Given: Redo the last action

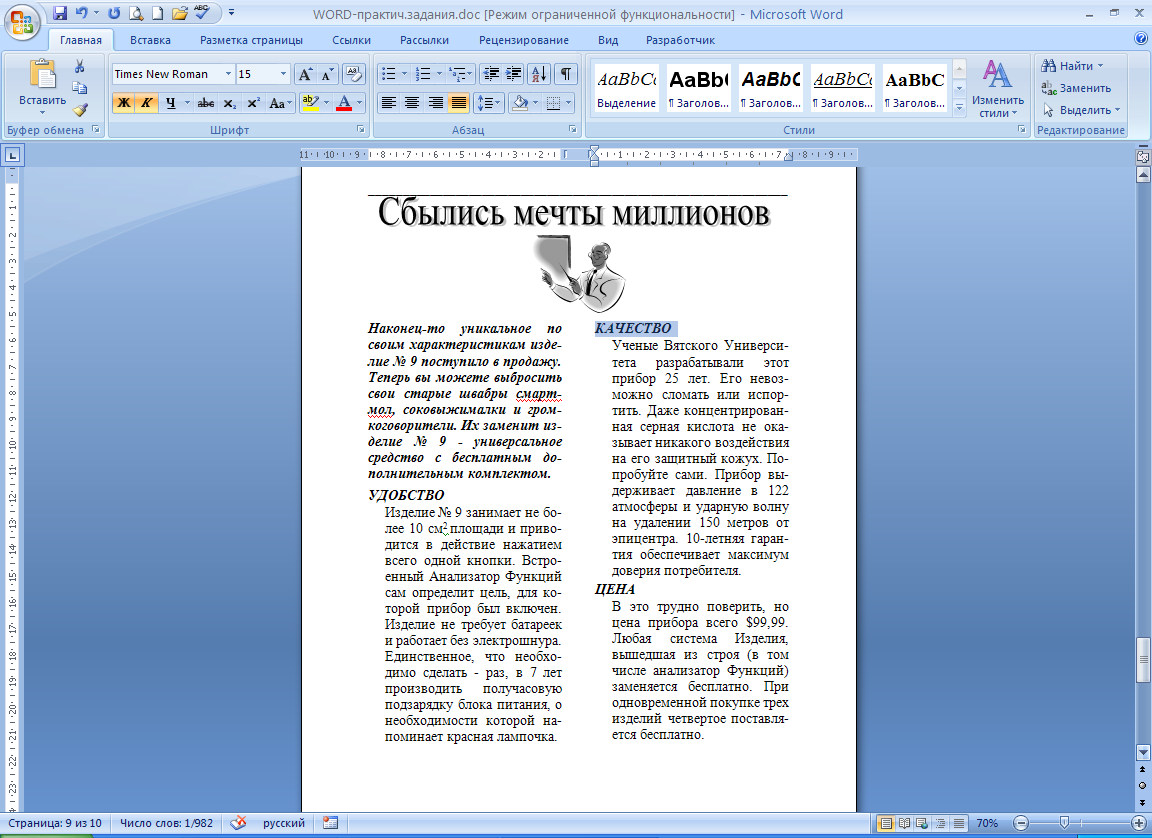Looking at the screenshot, I should point(114,13).
